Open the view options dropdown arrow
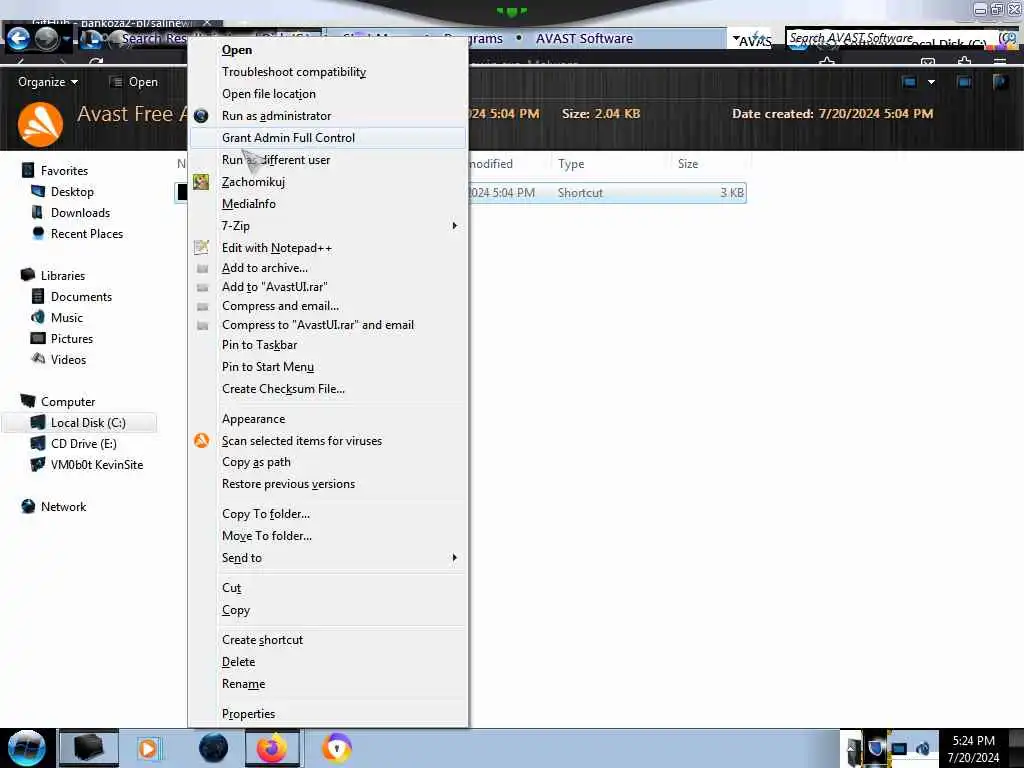The height and width of the screenshot is (768, 1024). [x=931, y=82]
